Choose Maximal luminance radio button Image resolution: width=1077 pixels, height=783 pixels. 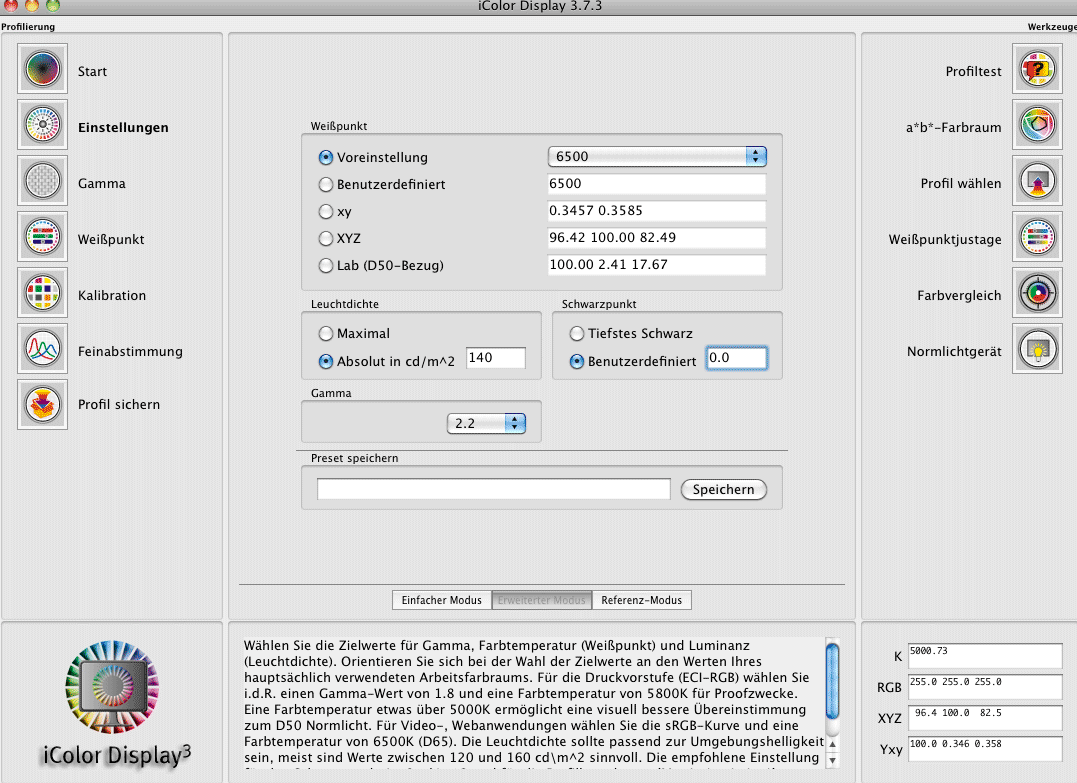[x=326, y=334]
